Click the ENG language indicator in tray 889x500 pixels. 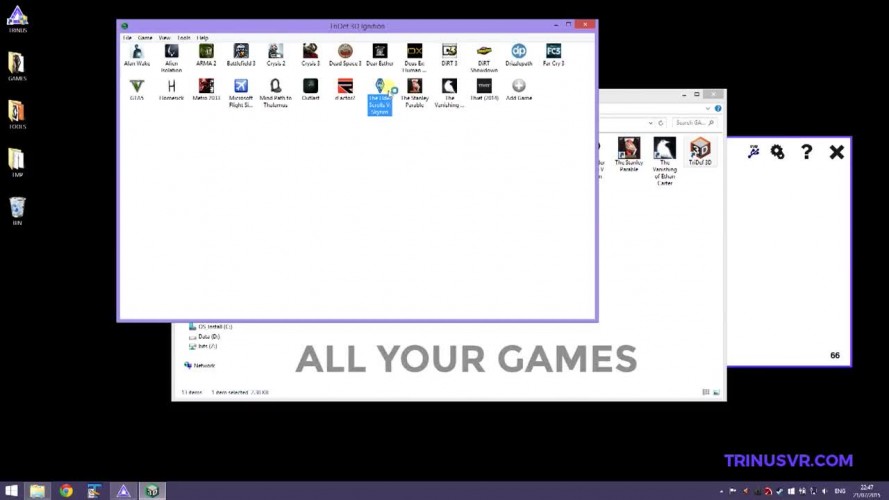click(840, 491)
